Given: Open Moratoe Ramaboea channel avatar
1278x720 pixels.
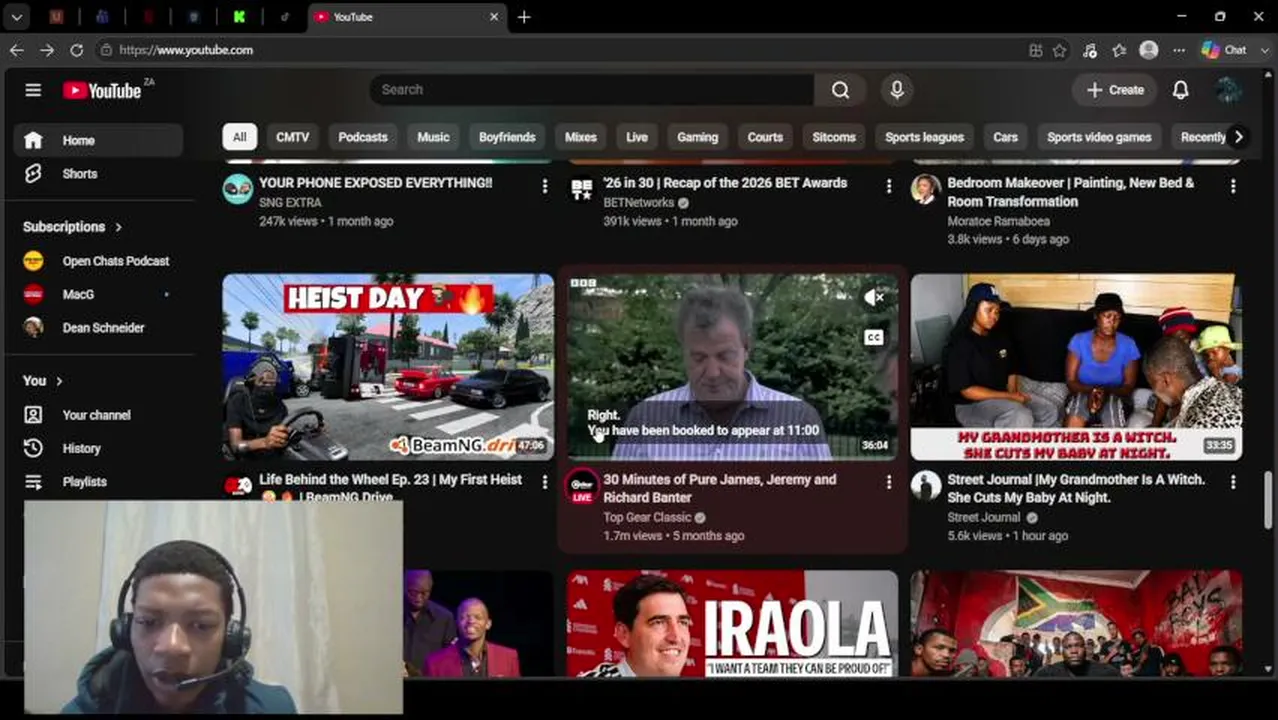Looking at the screenshot, I should click(926, 189).
